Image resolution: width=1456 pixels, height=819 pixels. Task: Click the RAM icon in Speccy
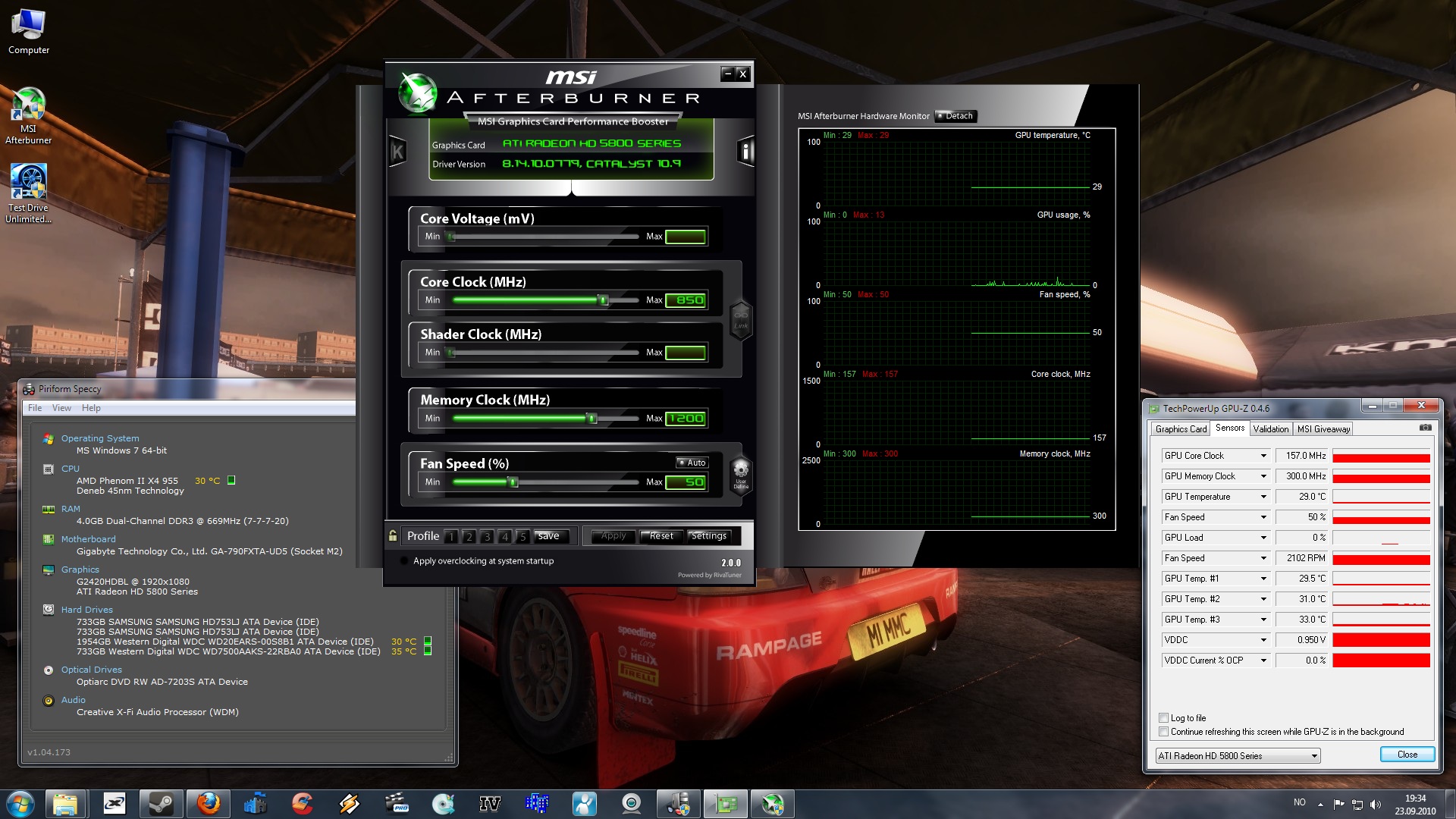click(x=49, y=510)
